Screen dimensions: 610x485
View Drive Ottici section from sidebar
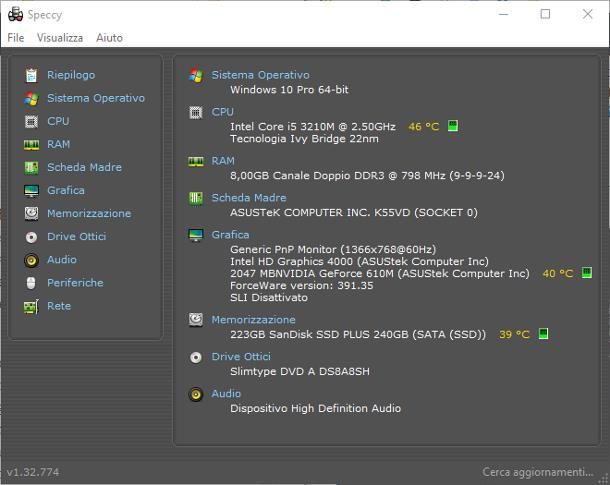(x=77, y=236)
